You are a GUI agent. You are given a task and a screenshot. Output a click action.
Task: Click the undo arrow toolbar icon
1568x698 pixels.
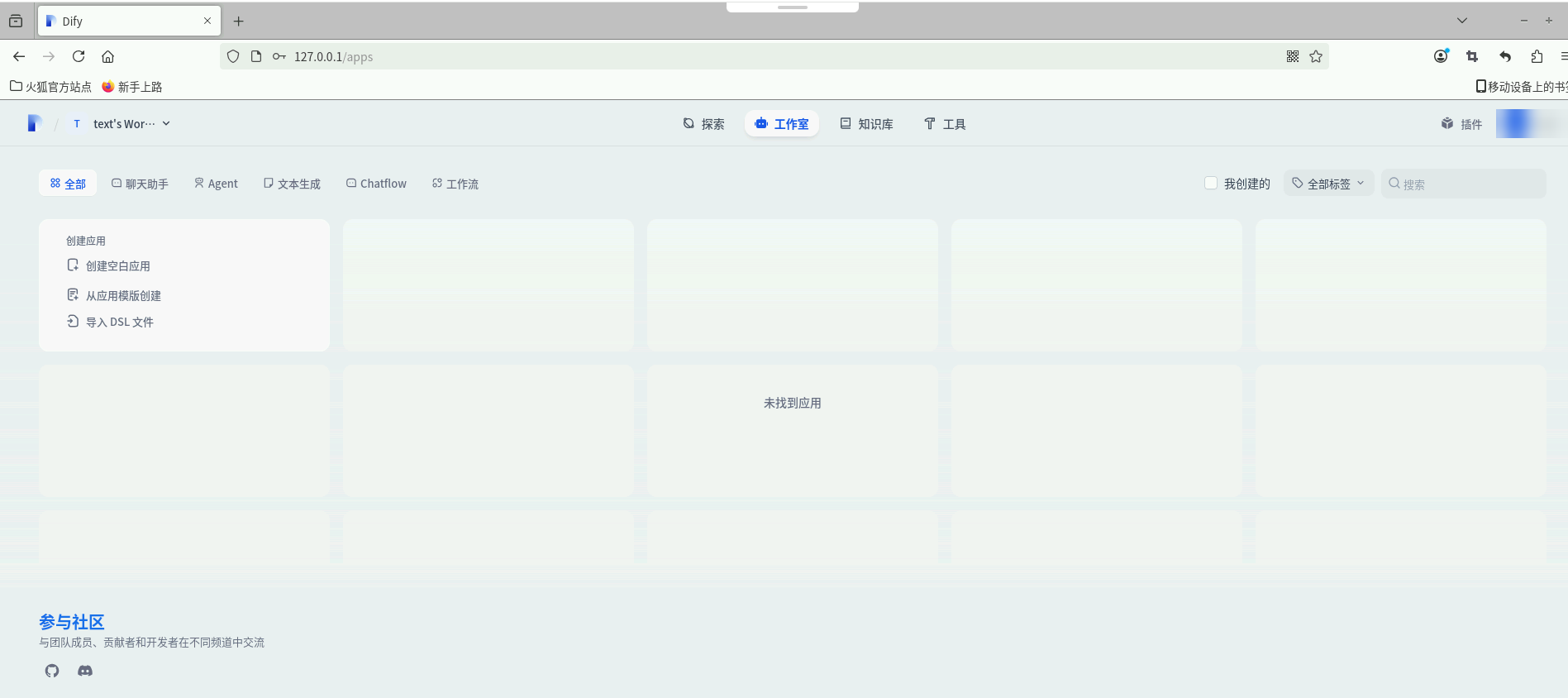point(1505,56)
